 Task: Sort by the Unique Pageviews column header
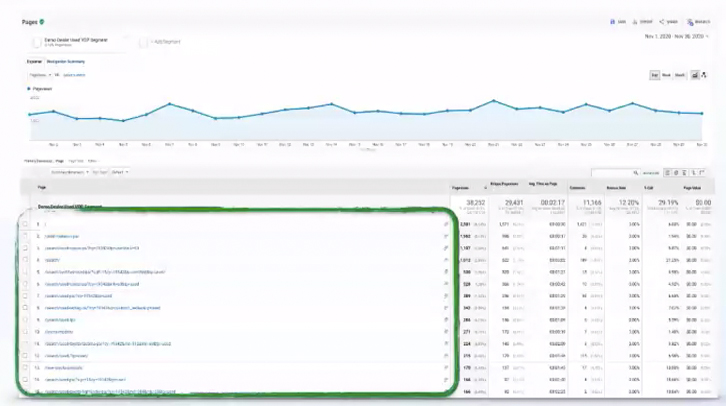pyautogui.click(x=504, y=184)
